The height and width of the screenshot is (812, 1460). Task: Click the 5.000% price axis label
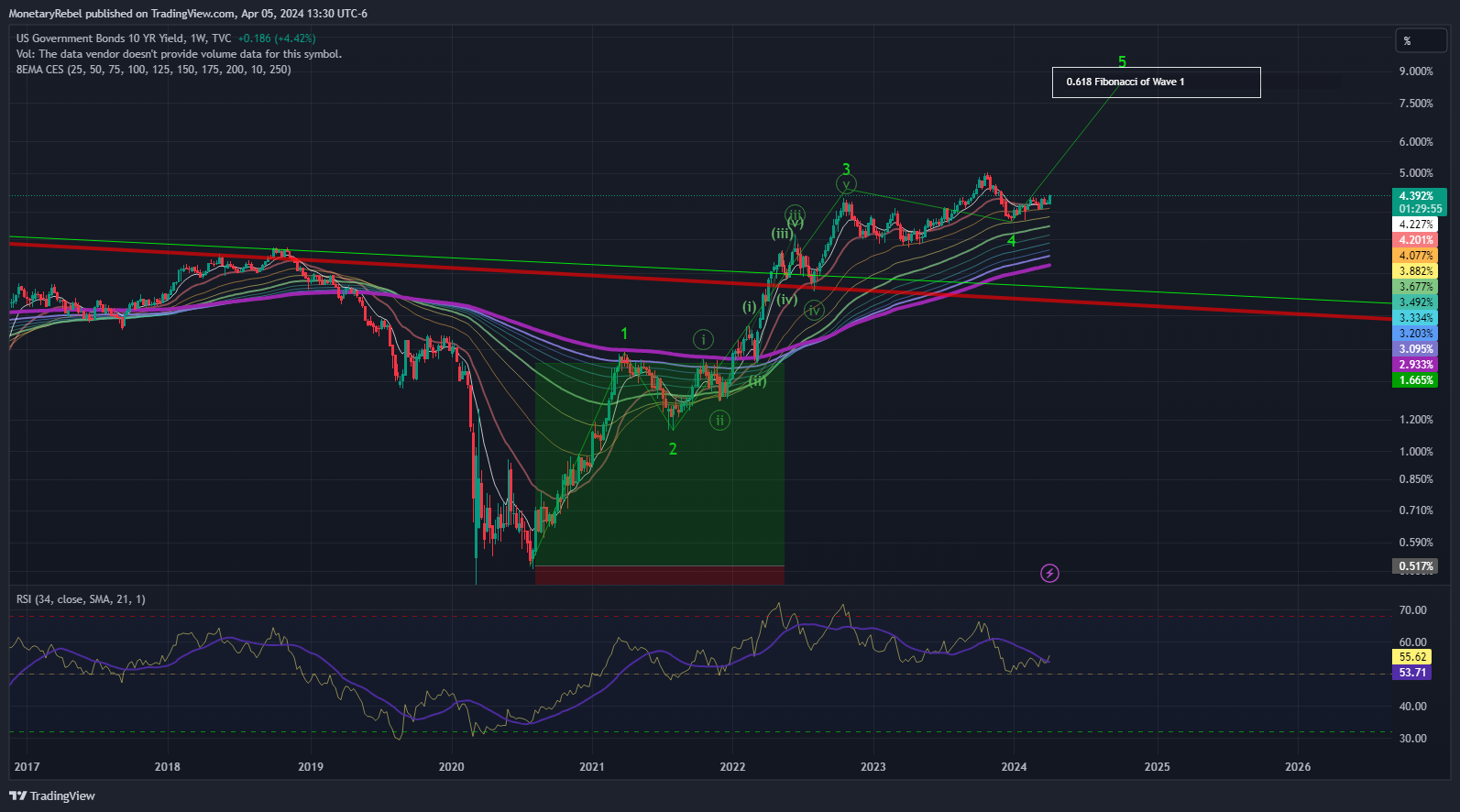pyautogui.click(x=1416, y=173)
